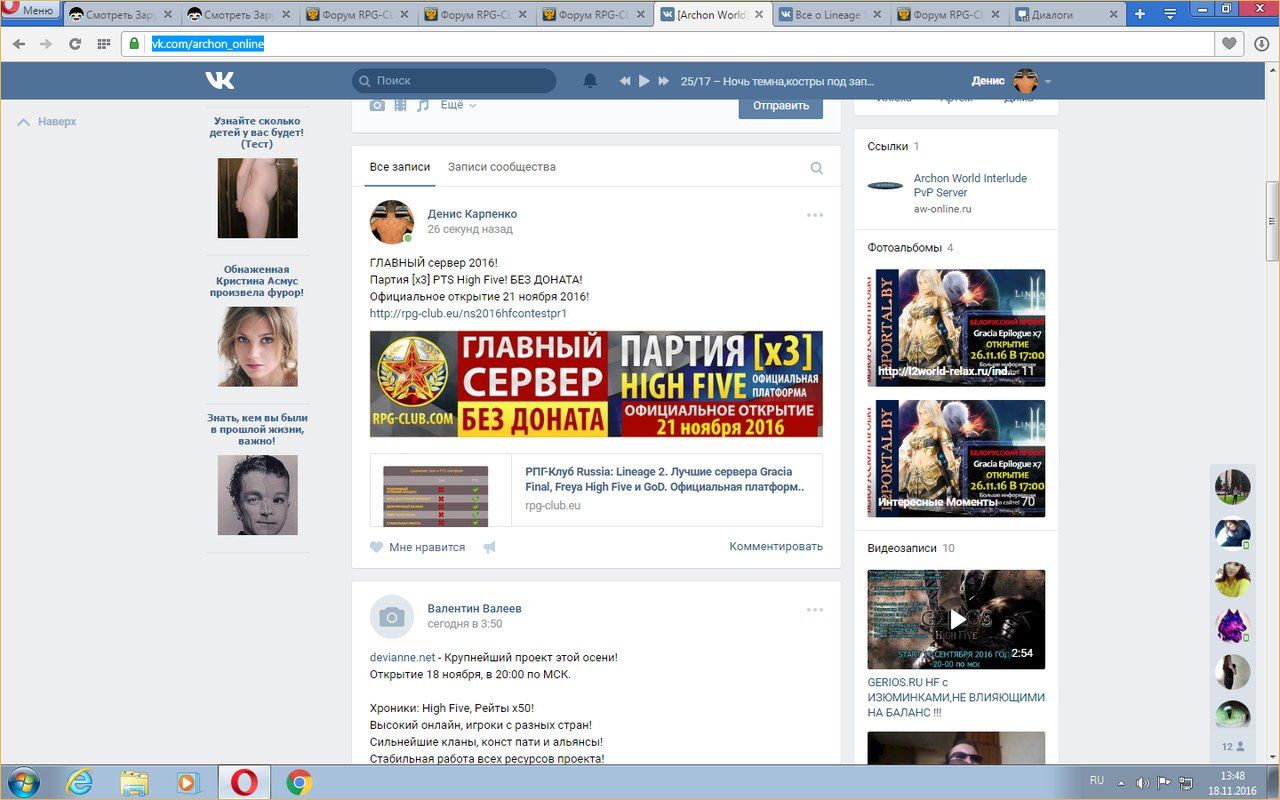Share post with megaphone icon
The image size is (1280, 800).
pos(489,547)
